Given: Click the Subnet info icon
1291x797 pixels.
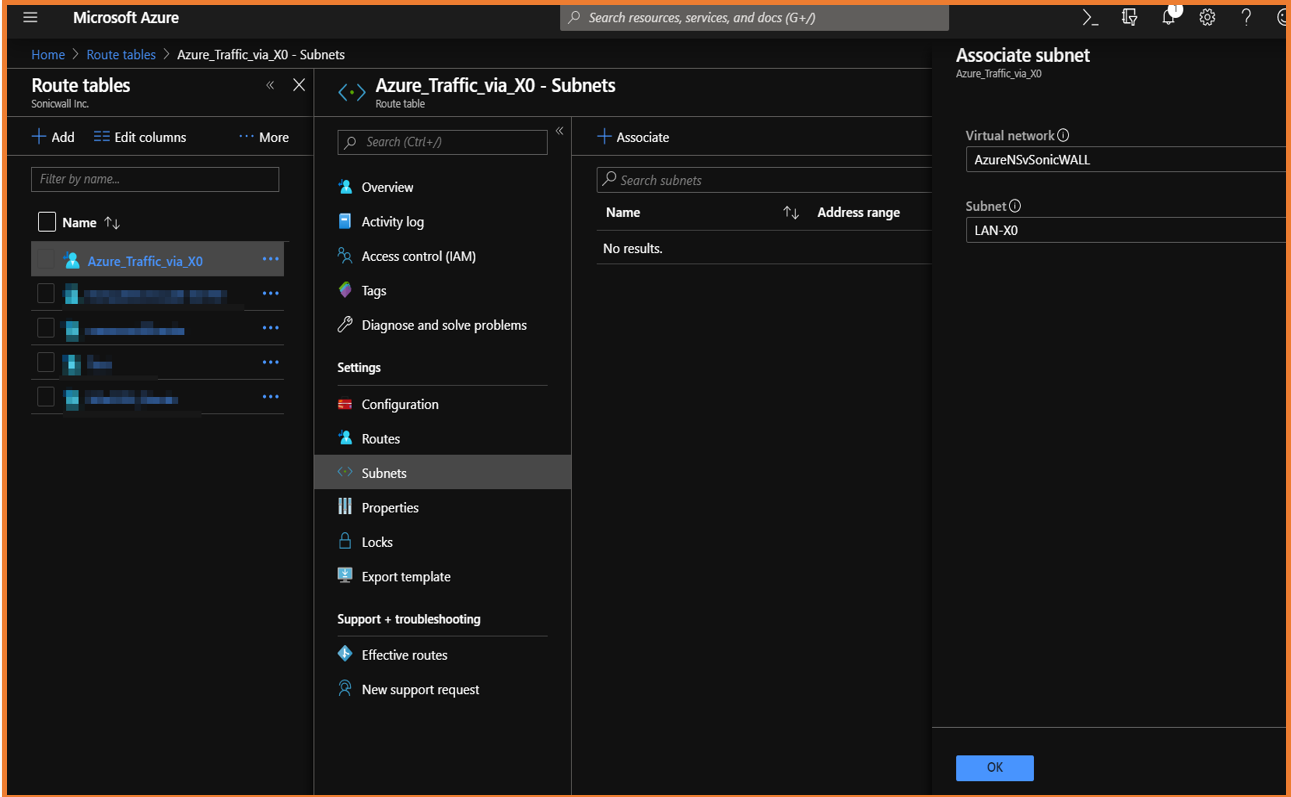Looking at the screenshot, I should [1015, 206].
